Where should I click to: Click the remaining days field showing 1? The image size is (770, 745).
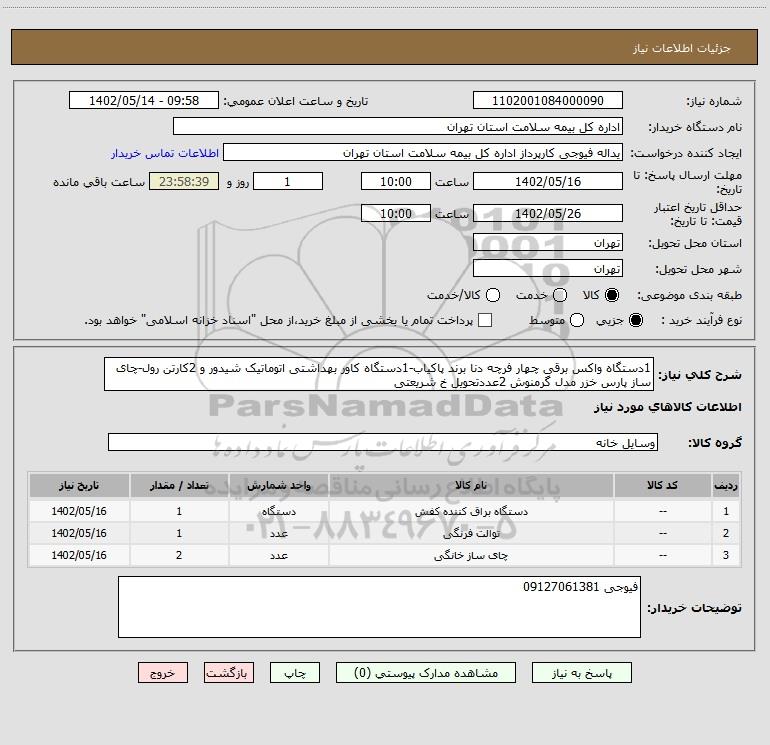pos(288,182)
